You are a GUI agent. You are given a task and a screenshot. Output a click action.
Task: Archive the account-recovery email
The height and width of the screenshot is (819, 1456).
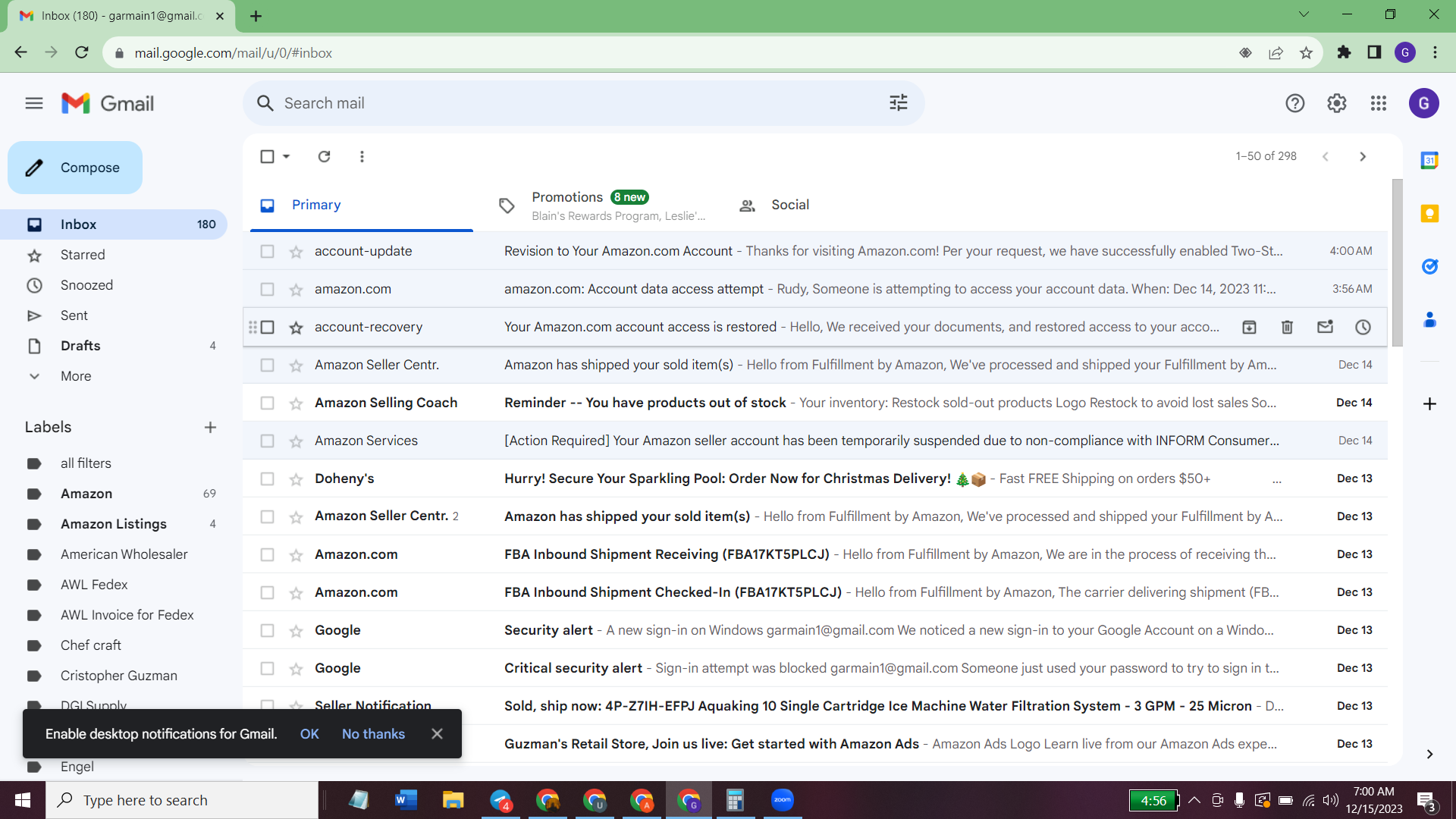click(1249, 327)
